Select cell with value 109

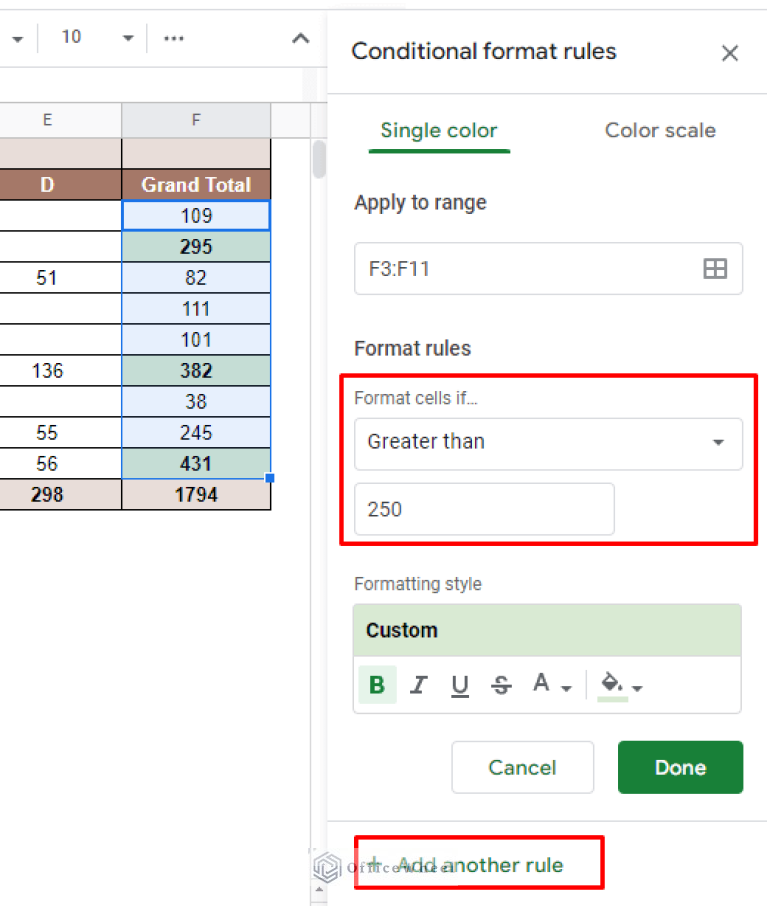click(196, 216)
